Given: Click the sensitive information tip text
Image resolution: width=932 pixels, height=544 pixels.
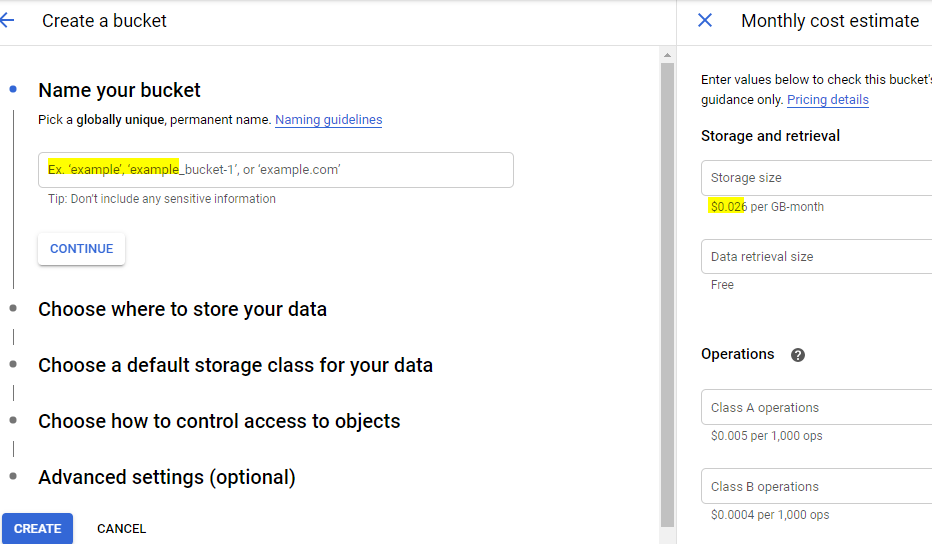Looking at the screenshot, I should (x=162, y=199).
